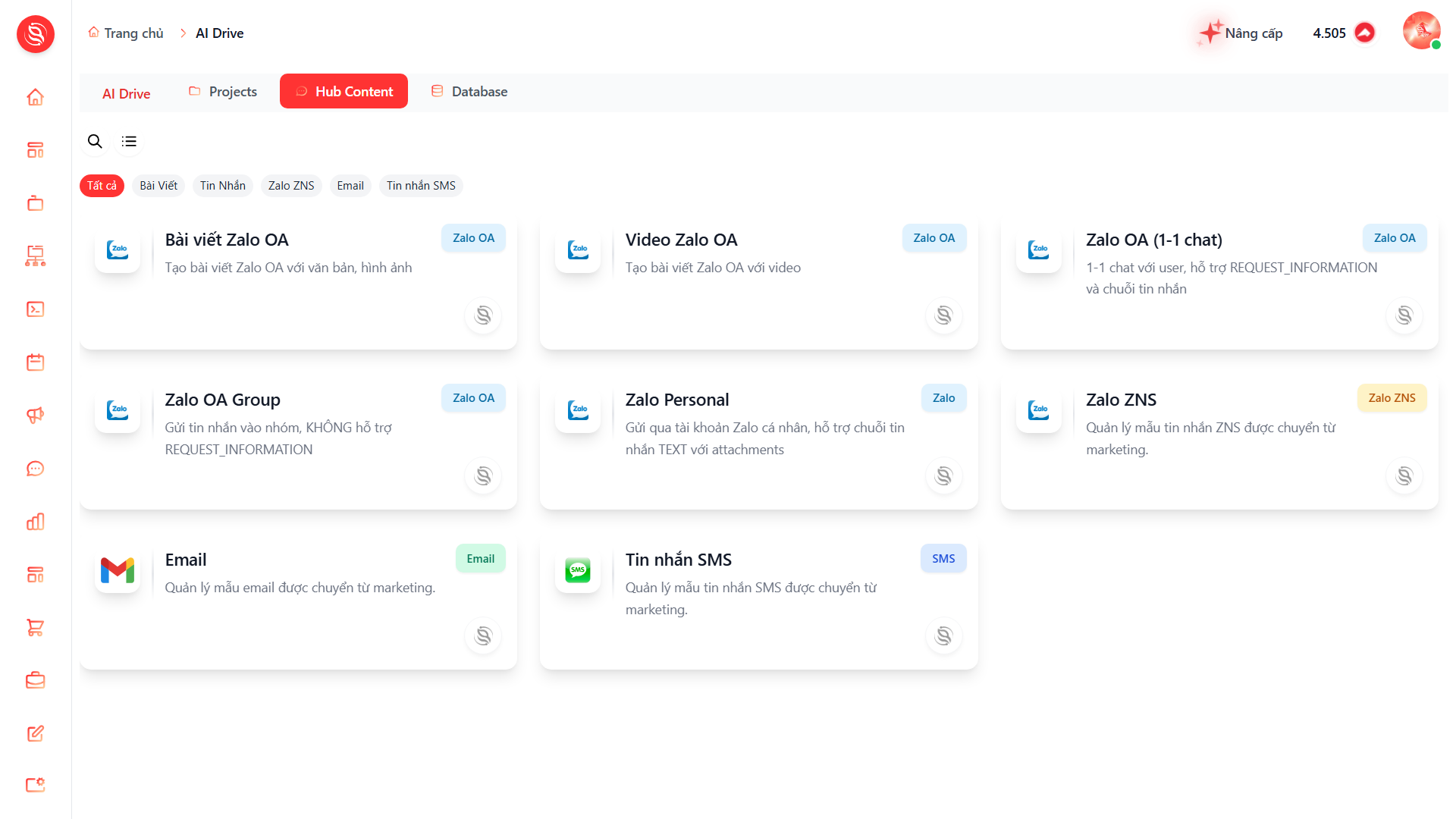Open the home icon in left sidebar
Viewport: 1456px width, 819px height.
tap(35, 97)
